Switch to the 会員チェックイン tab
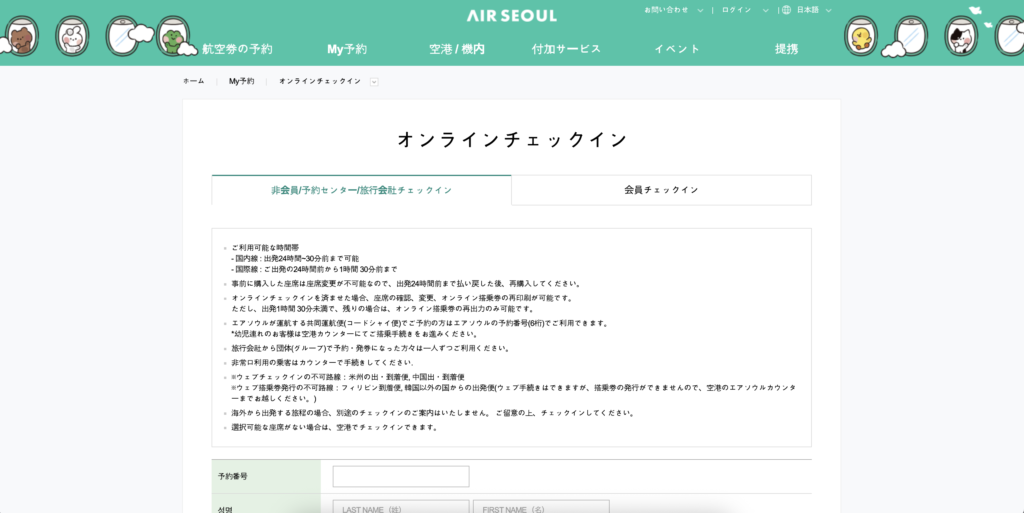Image resolution: width=1024 pixels, height=513 pixels. (662, 190)
